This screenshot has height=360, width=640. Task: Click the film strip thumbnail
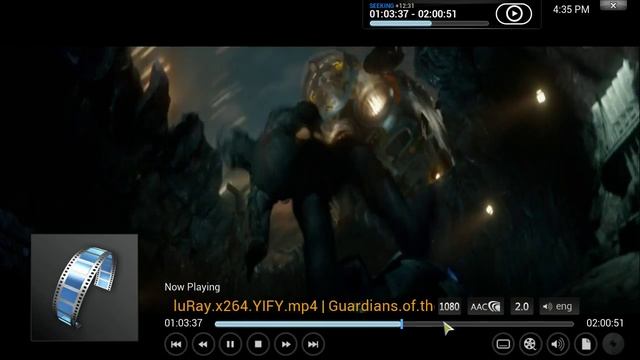click(84, 287)
